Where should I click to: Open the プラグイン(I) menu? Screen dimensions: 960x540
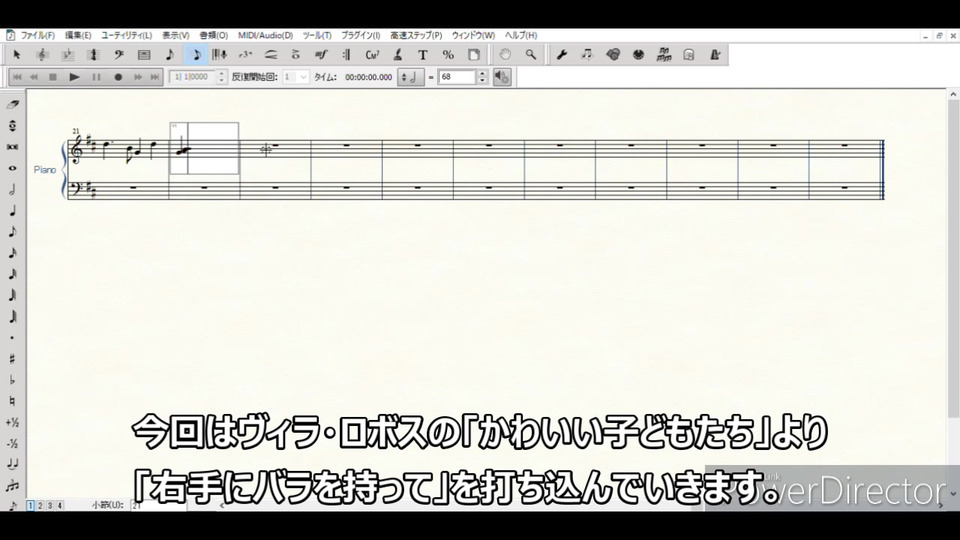[x=361, y=36]
